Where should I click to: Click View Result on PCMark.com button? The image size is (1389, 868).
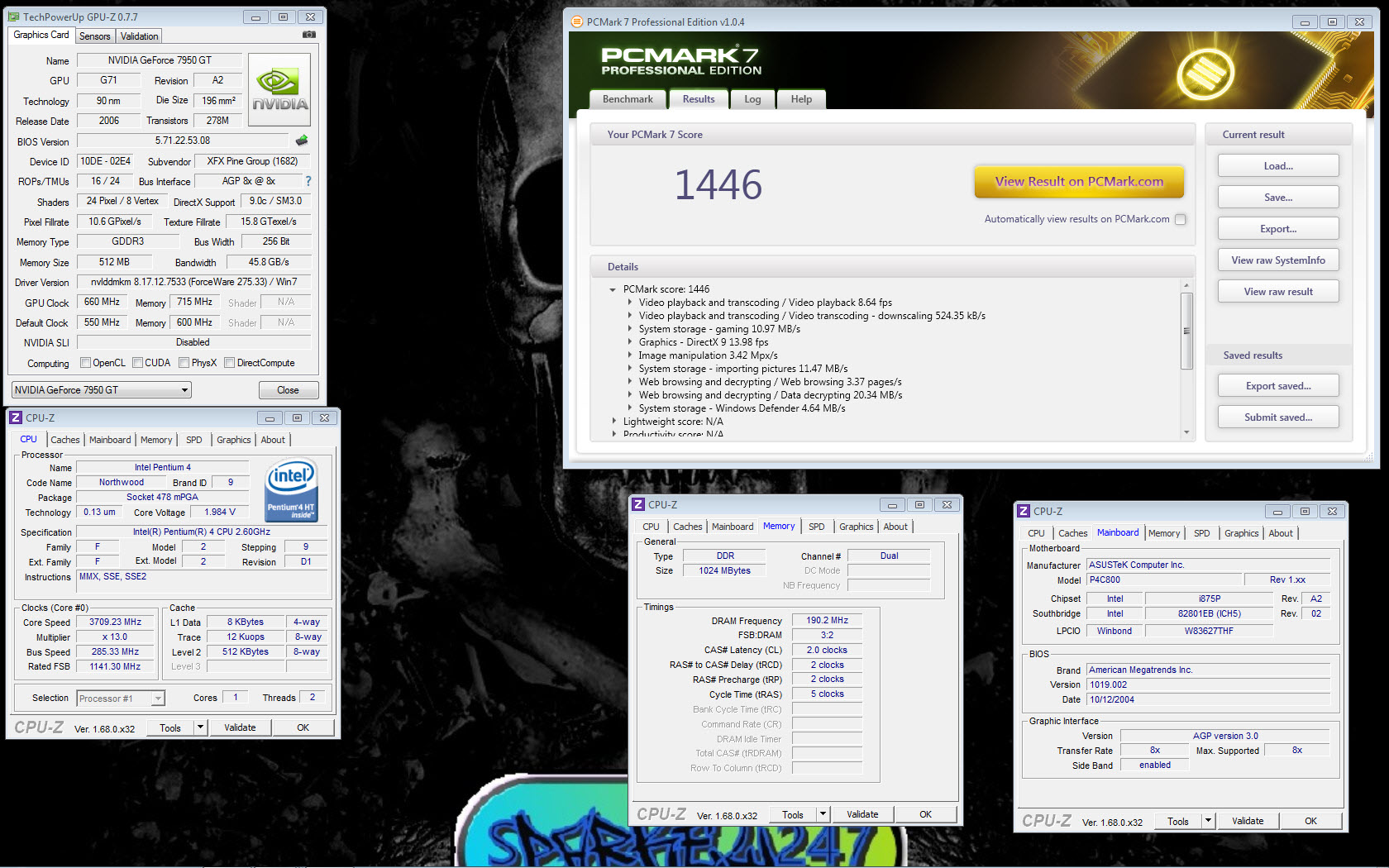[1079, 182]
